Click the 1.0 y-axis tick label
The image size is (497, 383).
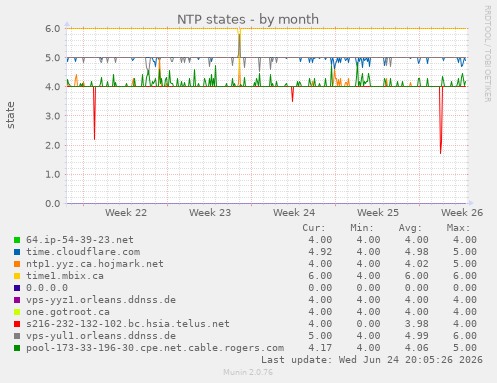click(x=53, y=174)
